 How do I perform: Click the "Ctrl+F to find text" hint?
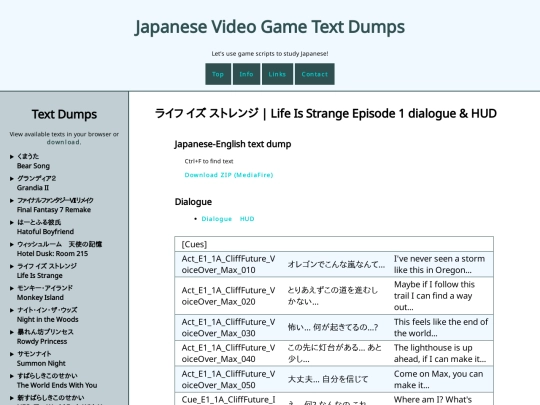coord(209,161)
